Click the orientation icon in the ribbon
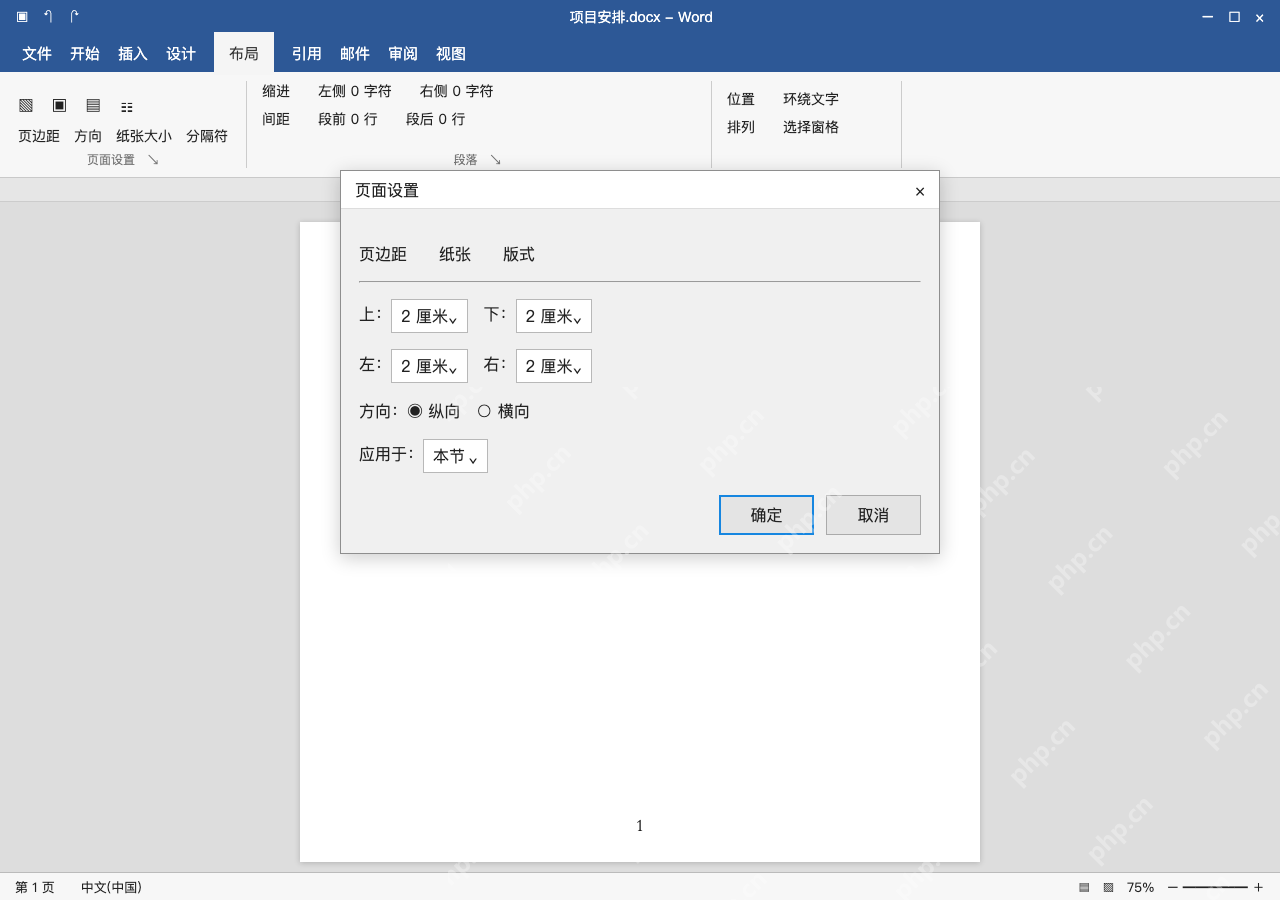 coord(60,105)
